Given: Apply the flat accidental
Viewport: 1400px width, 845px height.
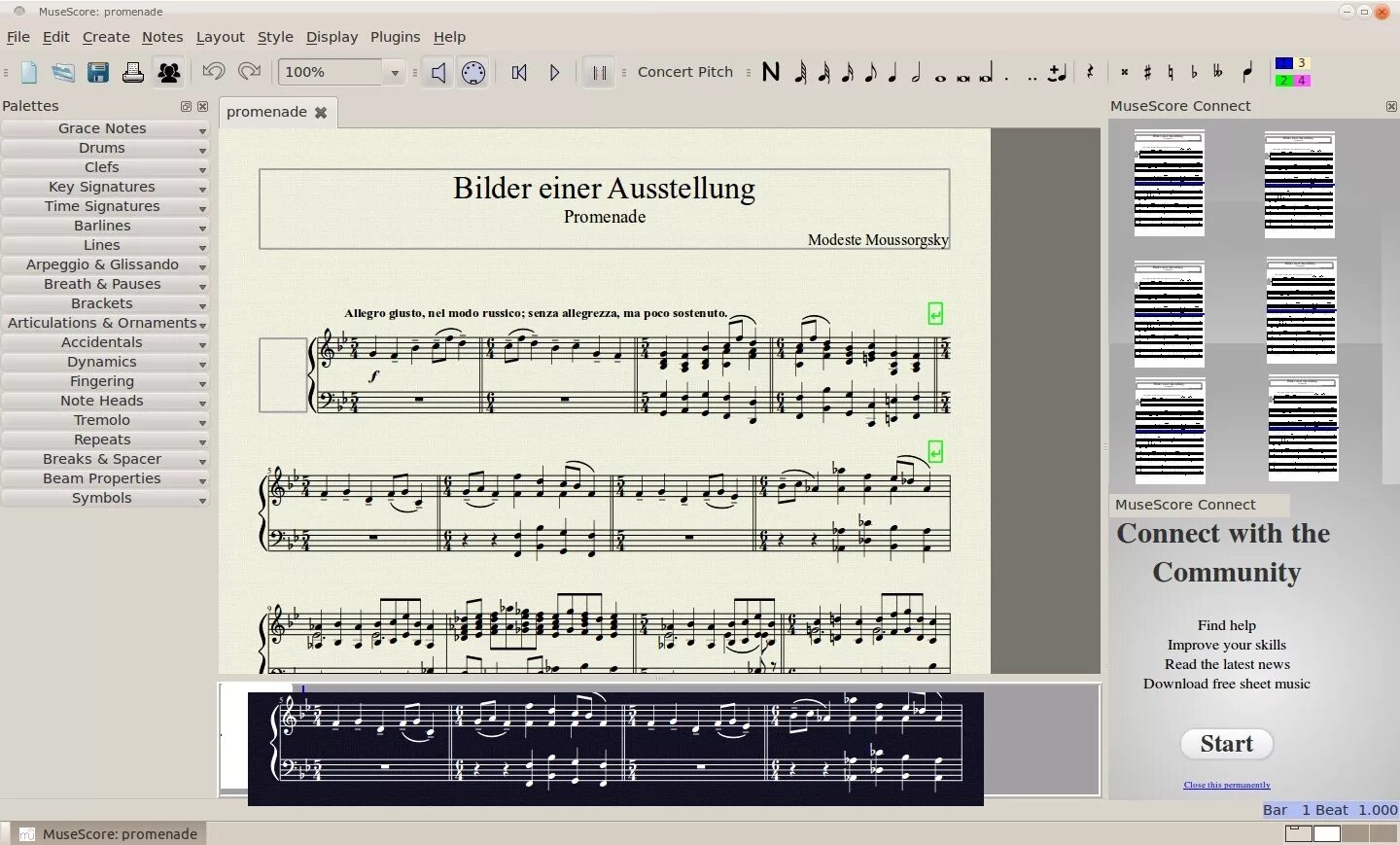Looking at the screenshot, I should click(1194, 72).
